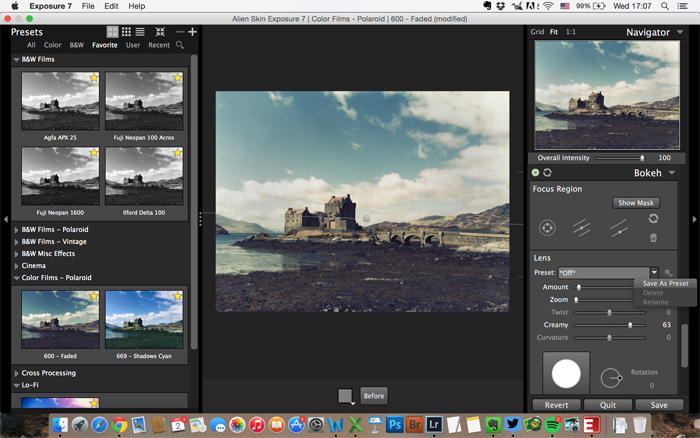Expand the B&W Films - Polaroid group
The height and width of the screenshot is (438, 700).
[x=17, y=230]
